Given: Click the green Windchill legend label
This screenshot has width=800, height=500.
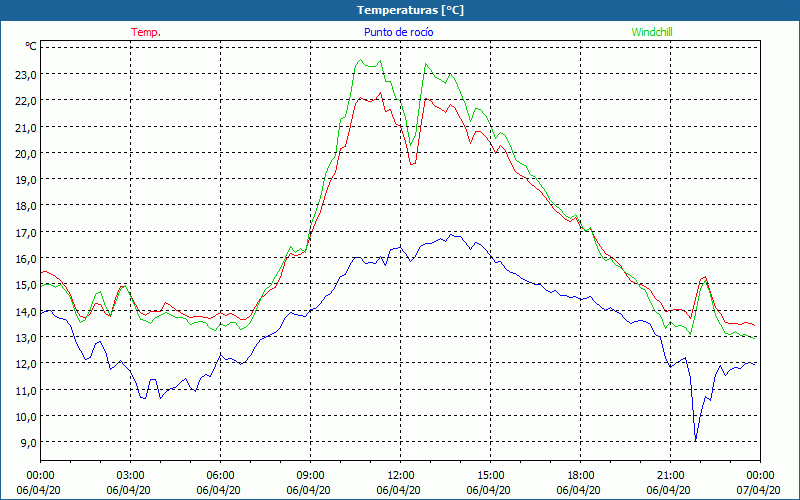Looking at the screenshot, I should pos(652,32).
